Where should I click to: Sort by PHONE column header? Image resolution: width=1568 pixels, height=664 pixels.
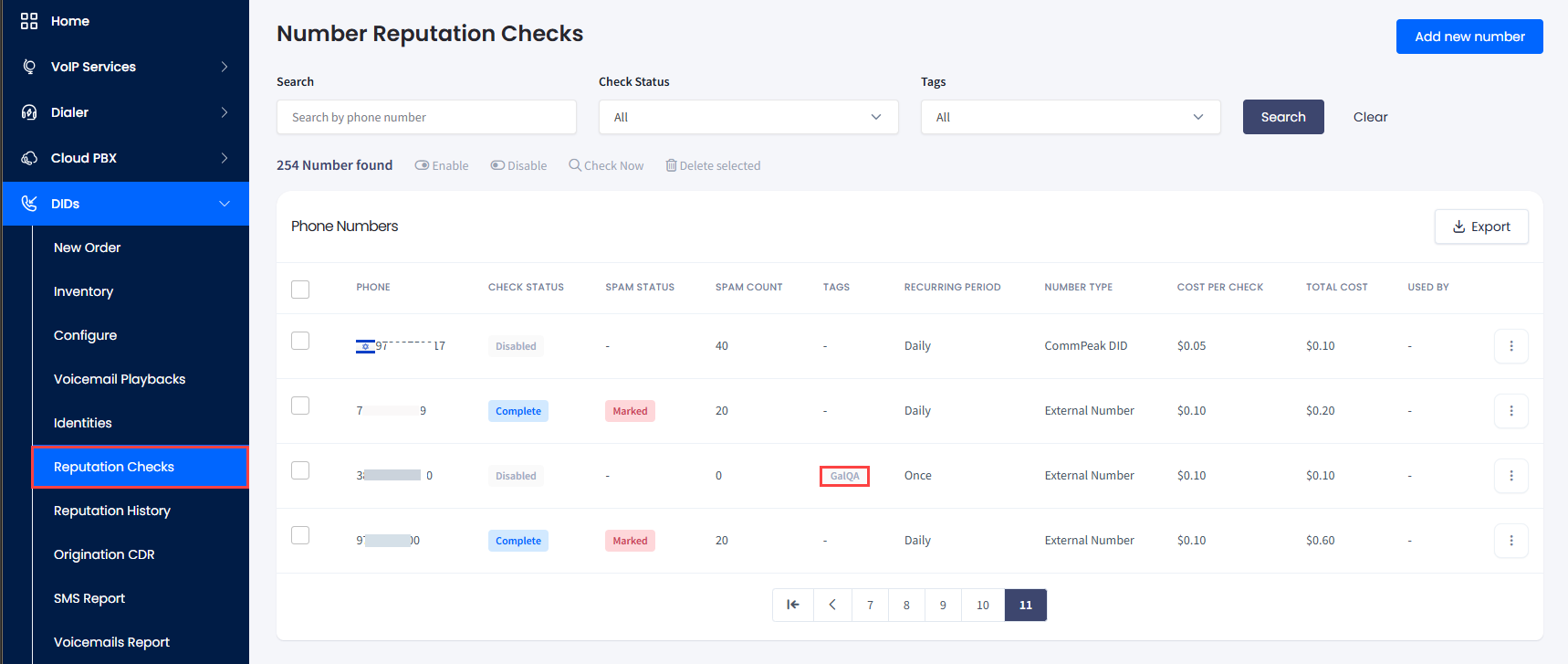[x=373, y=287]
